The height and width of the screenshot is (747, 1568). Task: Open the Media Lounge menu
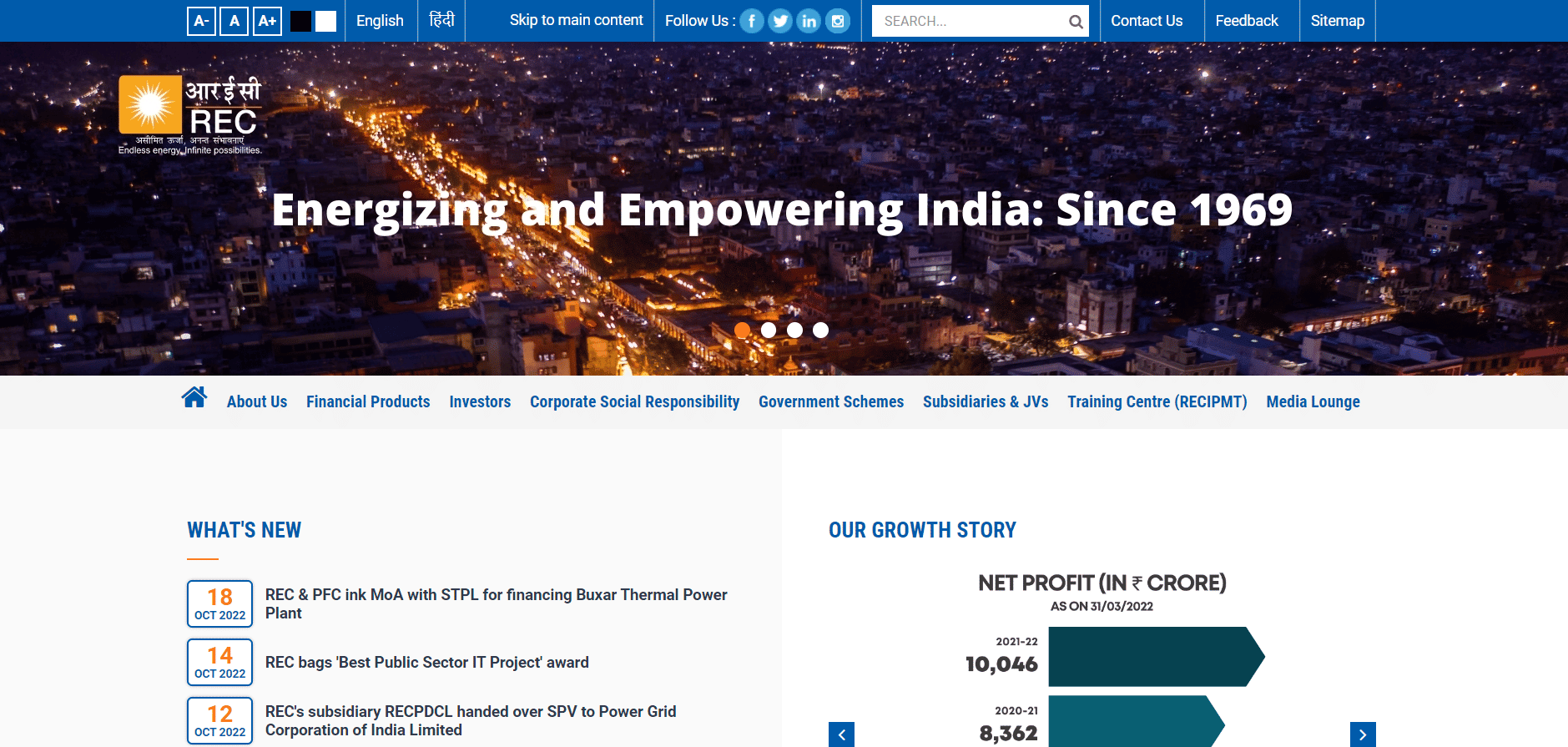click(x=1313, y=401)
